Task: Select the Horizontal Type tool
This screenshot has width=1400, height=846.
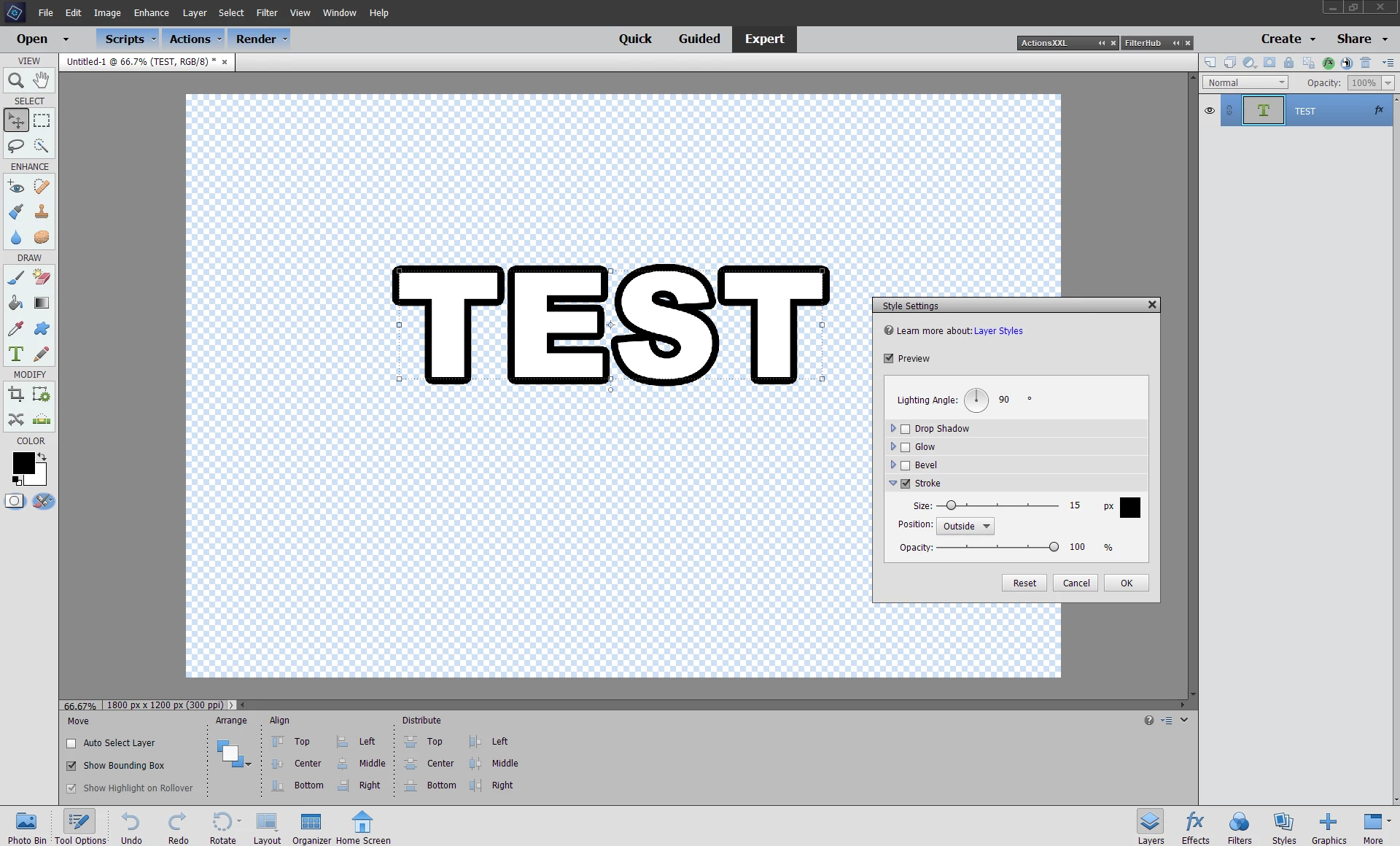Action: pos(15,354)
